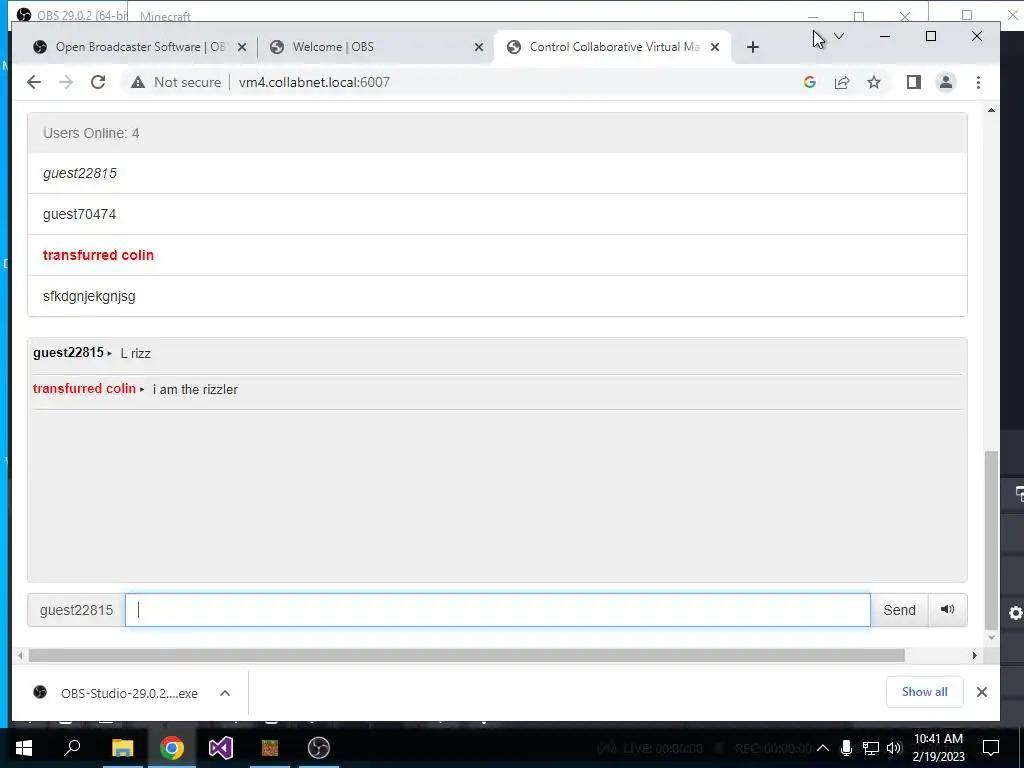Click the OBS settings gear icon behind Chrome
The width and height of the screenshot is (1024, 768).
(1016, 613)
